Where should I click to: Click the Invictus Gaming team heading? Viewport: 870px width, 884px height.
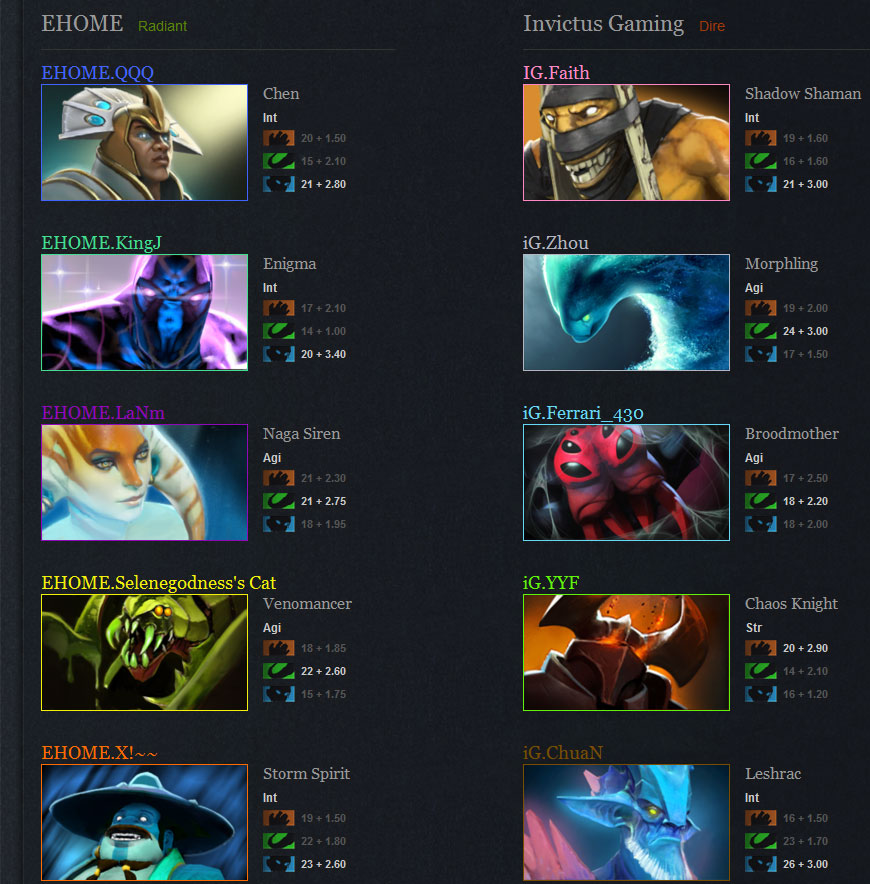pyautogui.click(x=603, y=24)
